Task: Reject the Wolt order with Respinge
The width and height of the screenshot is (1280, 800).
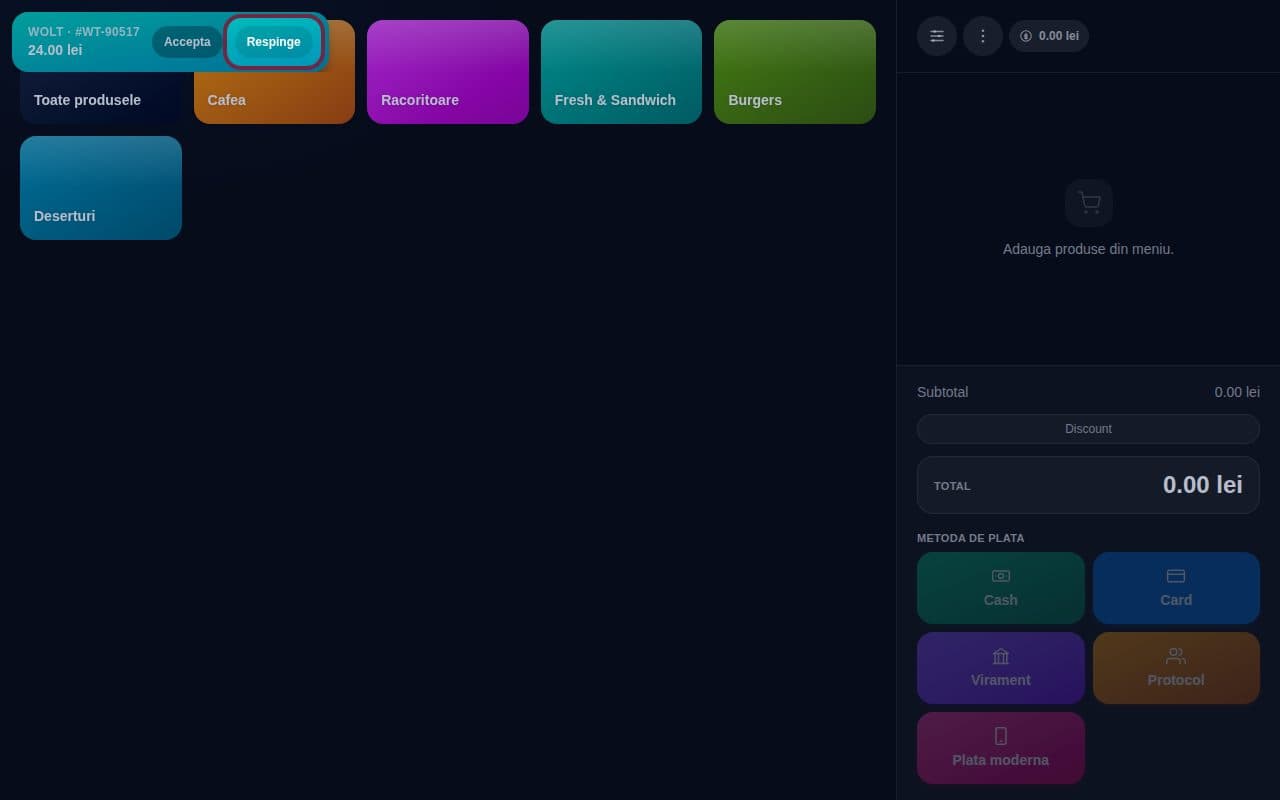Action: 274,42
